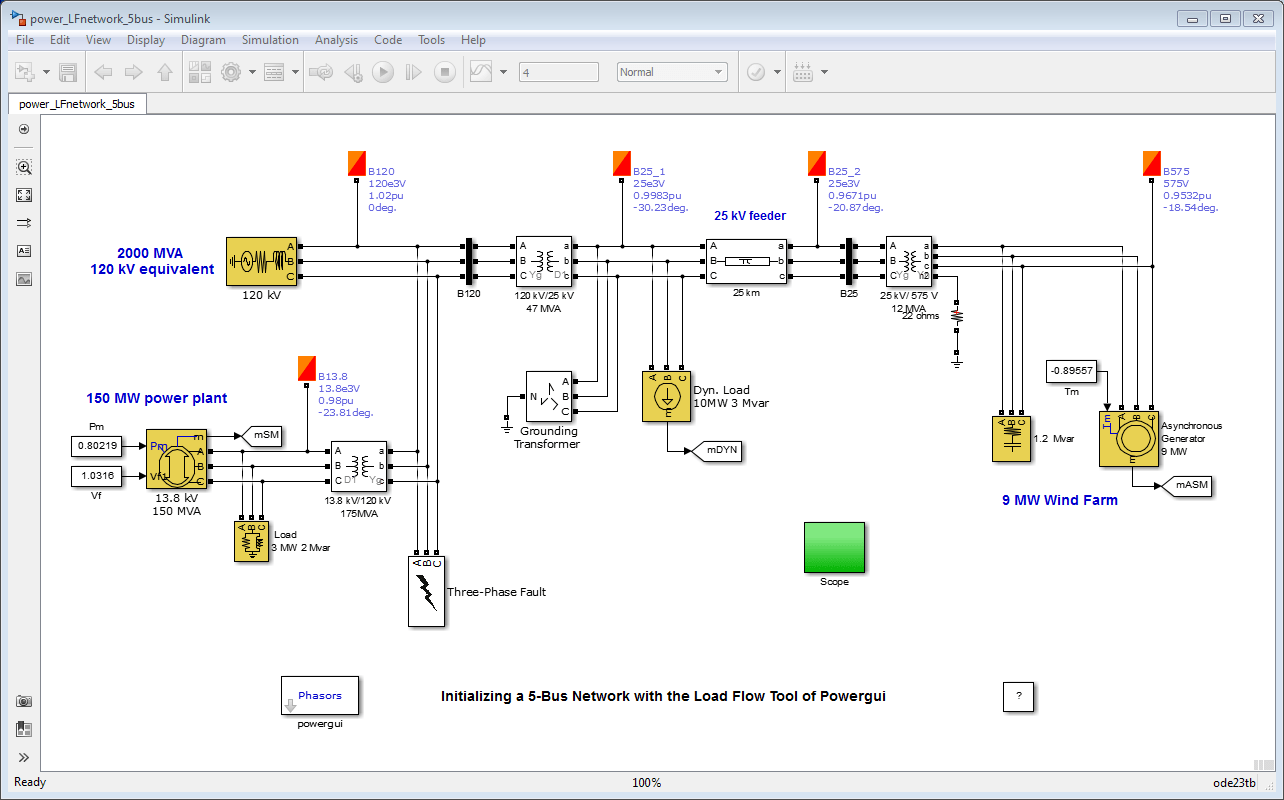Viewport: 1284px width, 800px height.
Task: Click the powergui Phasors block
Action: [x=320, y=696]
